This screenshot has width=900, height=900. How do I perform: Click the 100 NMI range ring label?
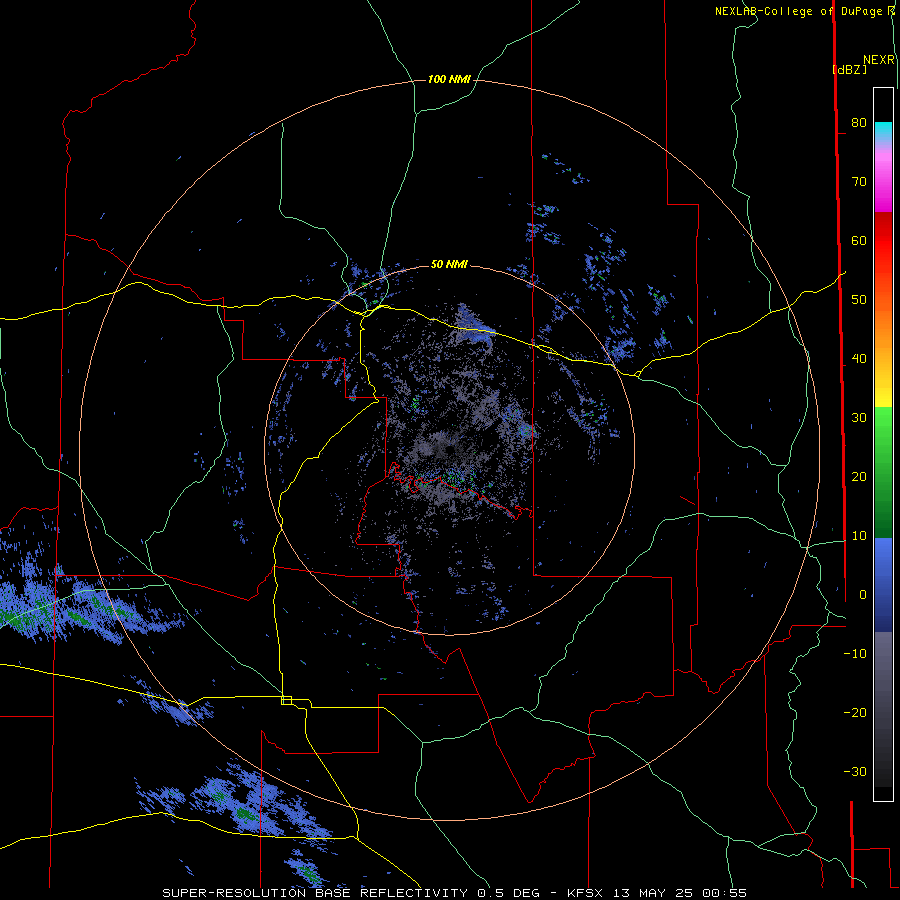tap(449, 79)
